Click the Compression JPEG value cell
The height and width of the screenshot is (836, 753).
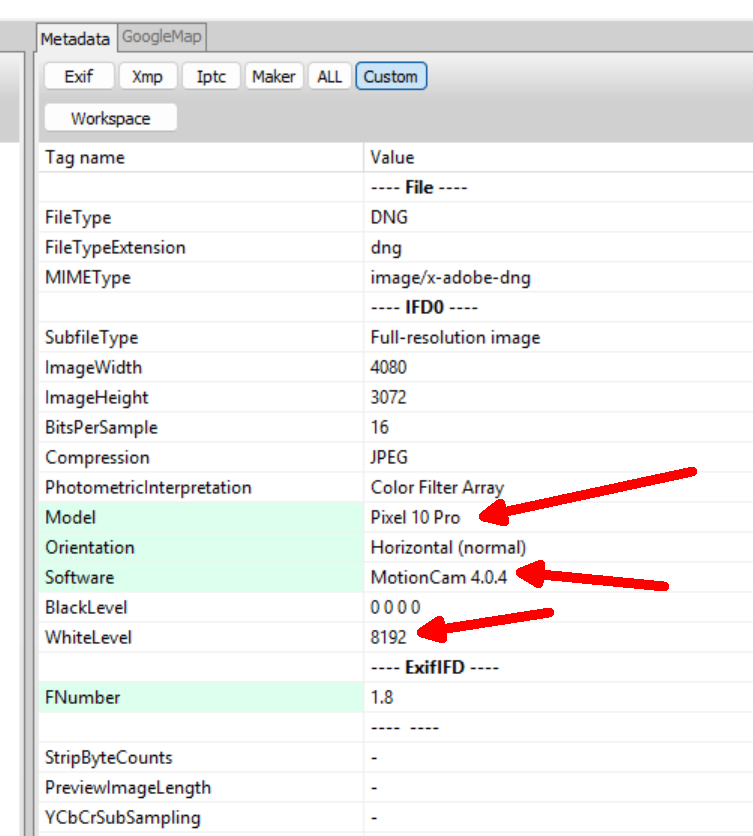tap(389, 458)
